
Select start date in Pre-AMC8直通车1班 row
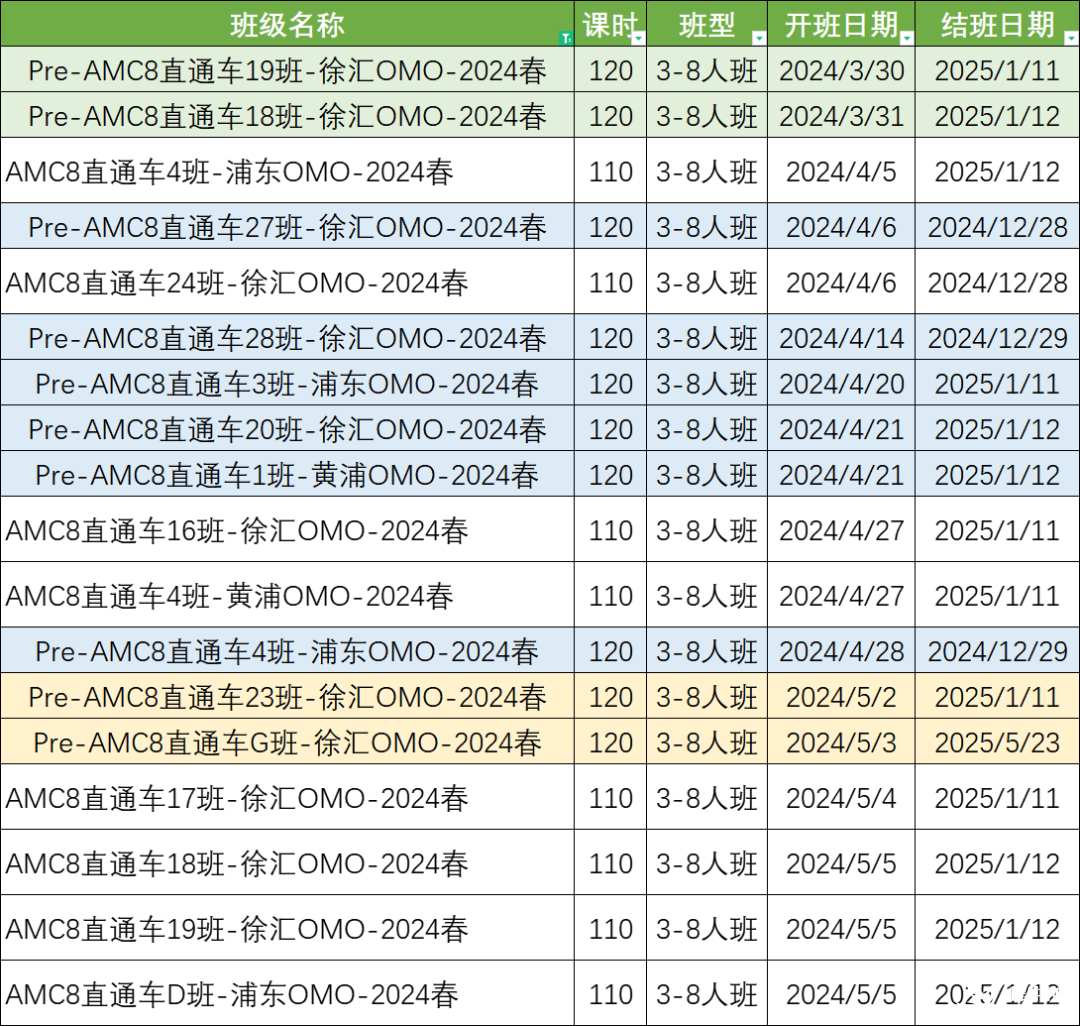click(x=841, y=474)
